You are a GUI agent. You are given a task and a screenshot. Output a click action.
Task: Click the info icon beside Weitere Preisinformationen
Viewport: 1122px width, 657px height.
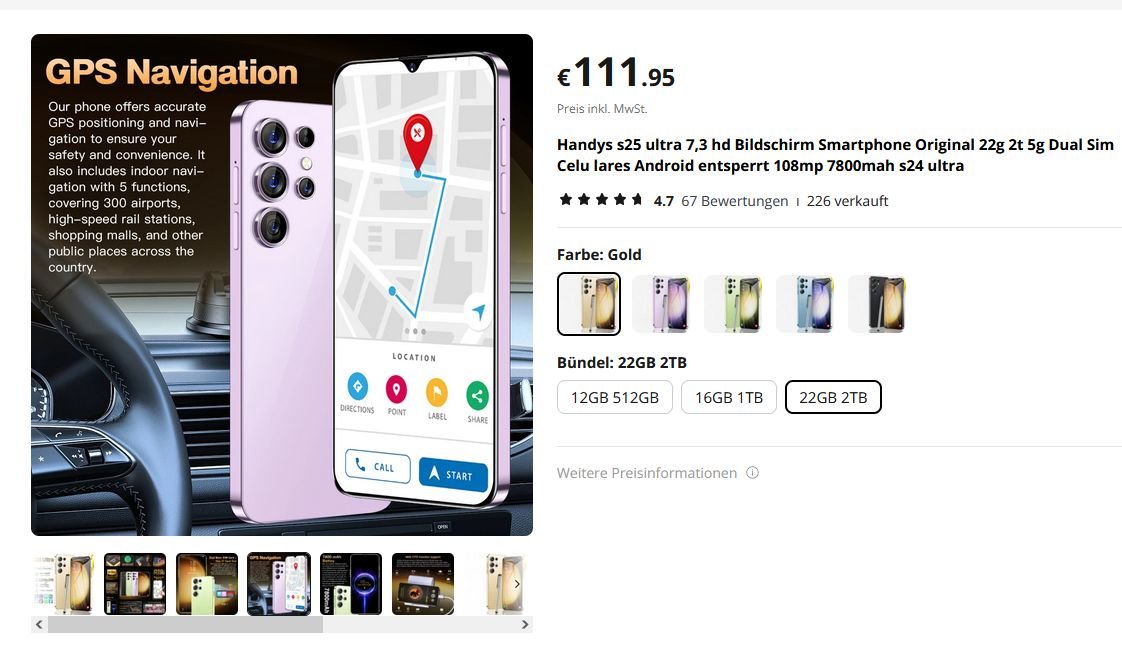(x=752, y=472)
